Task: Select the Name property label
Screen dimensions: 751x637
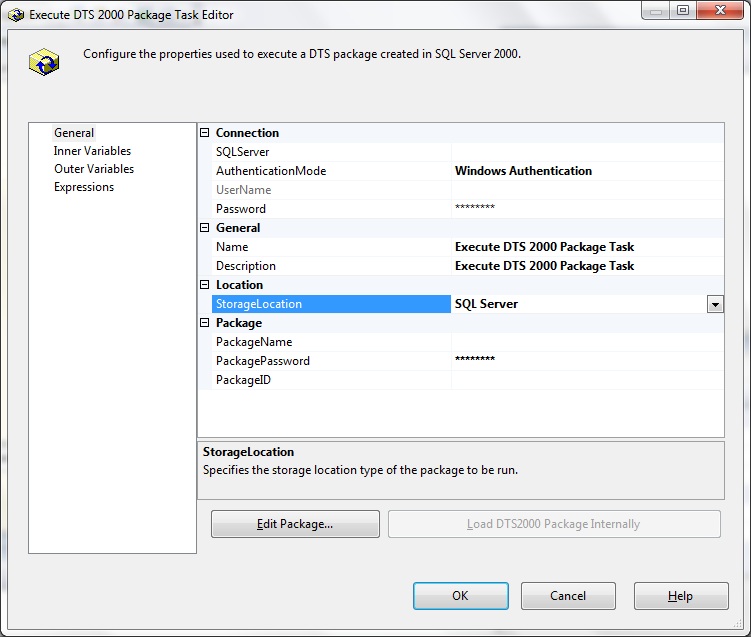Action: coord(232,247)
